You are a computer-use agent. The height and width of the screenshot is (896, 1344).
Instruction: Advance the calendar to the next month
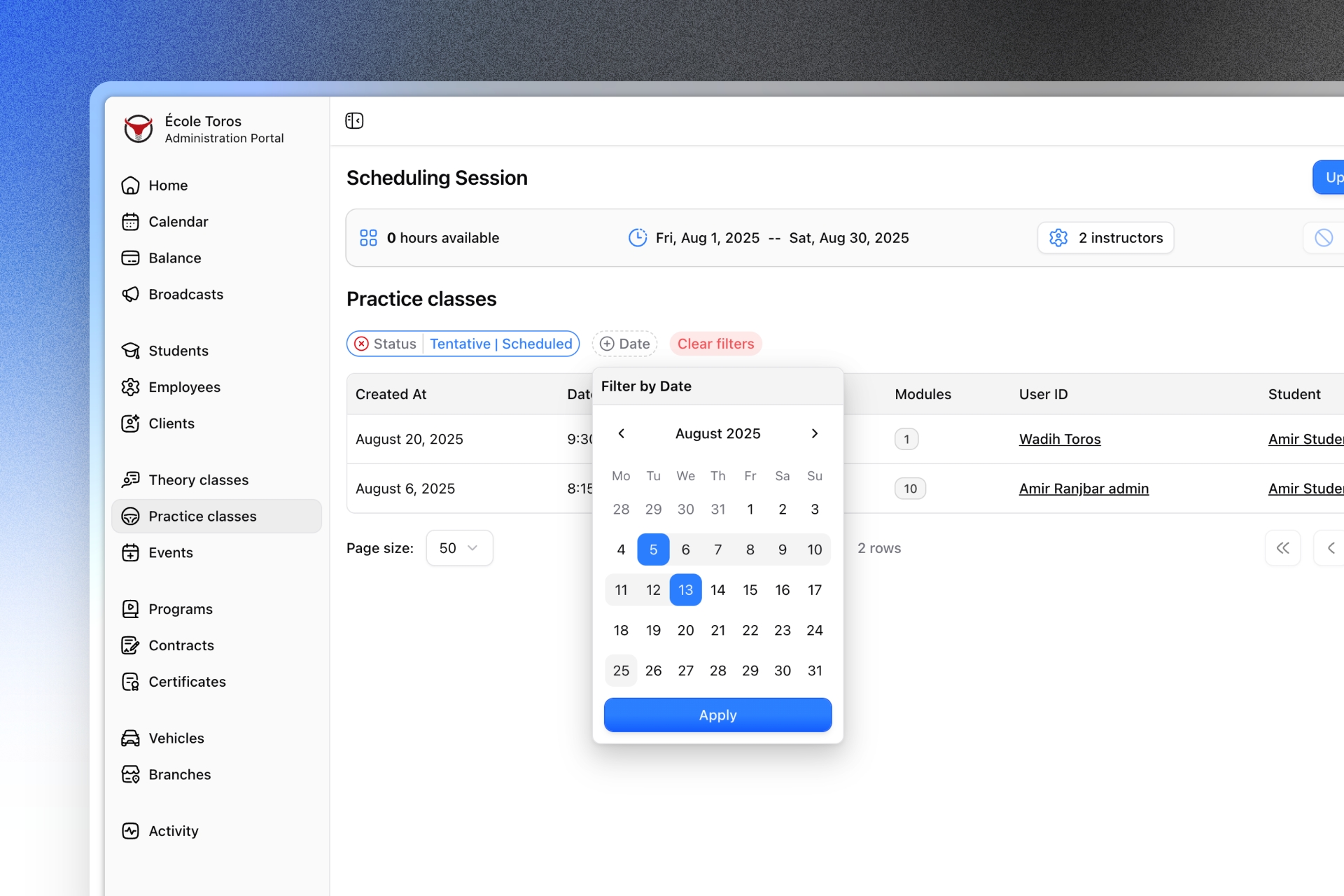tap(814, 433)
